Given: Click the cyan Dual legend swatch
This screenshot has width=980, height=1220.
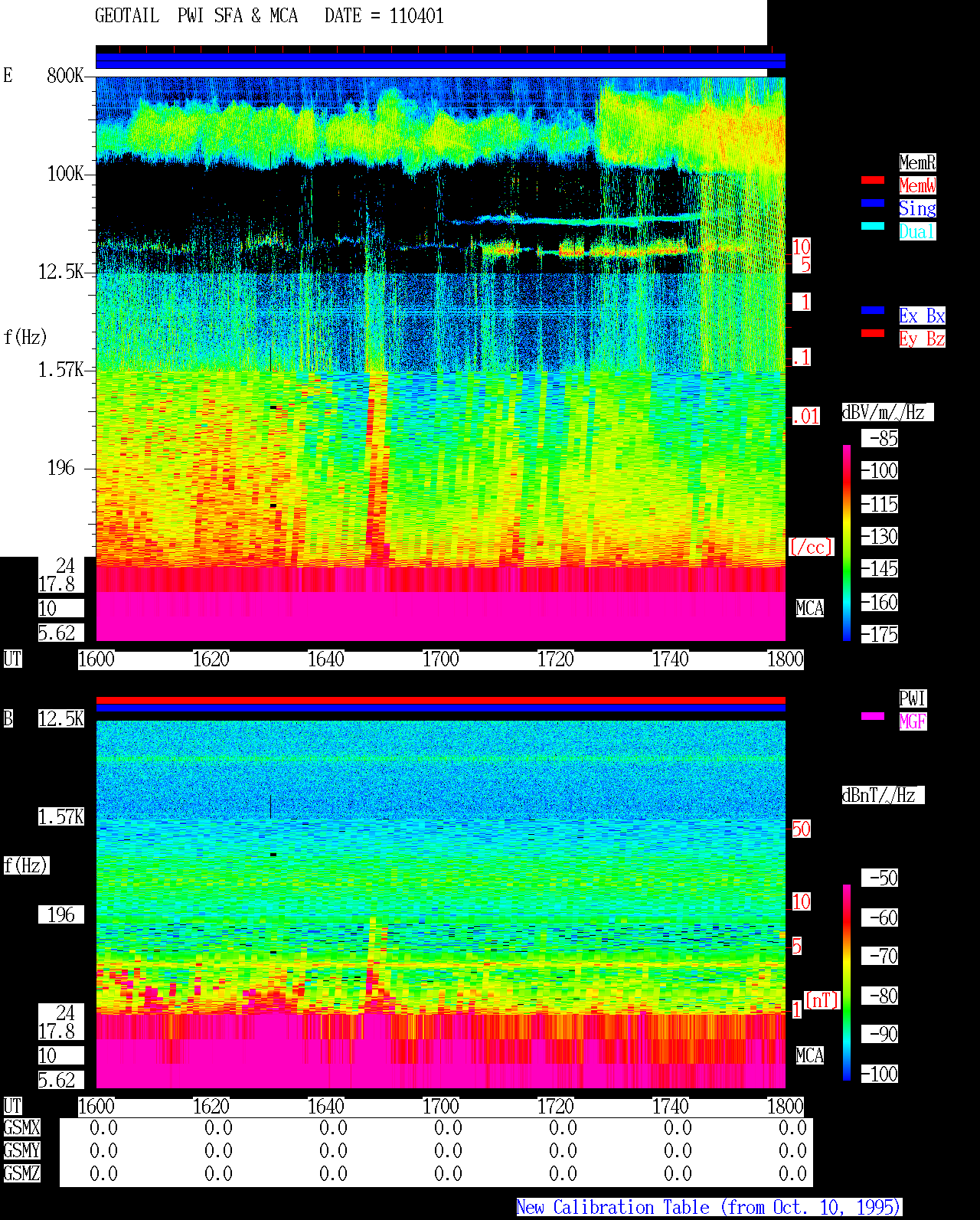Looking at the screenshot, I should pos(873,226).
